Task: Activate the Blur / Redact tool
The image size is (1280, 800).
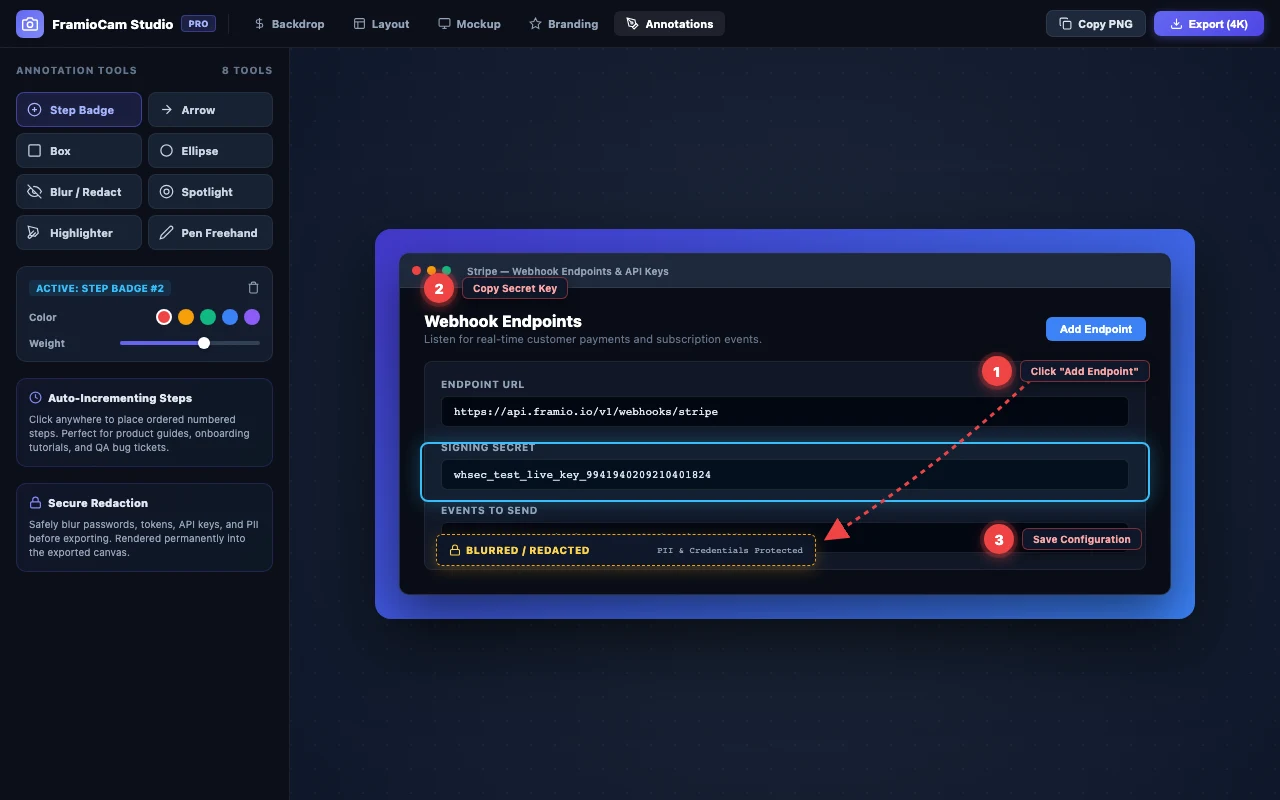Action: [x=79, y=192]
